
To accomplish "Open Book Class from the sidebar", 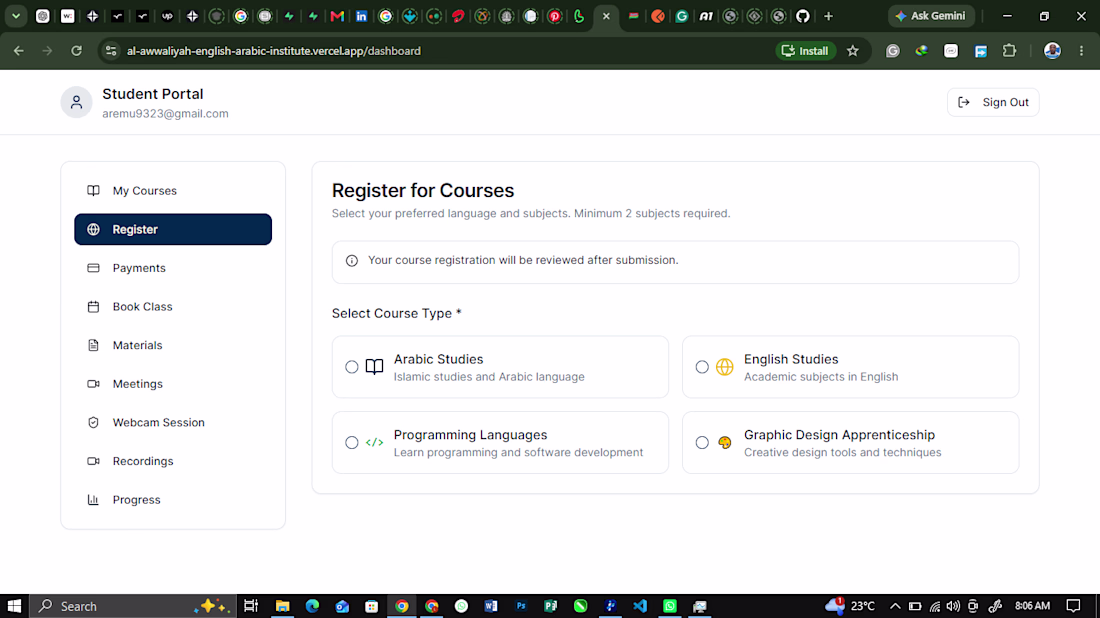I will point(173,307).
